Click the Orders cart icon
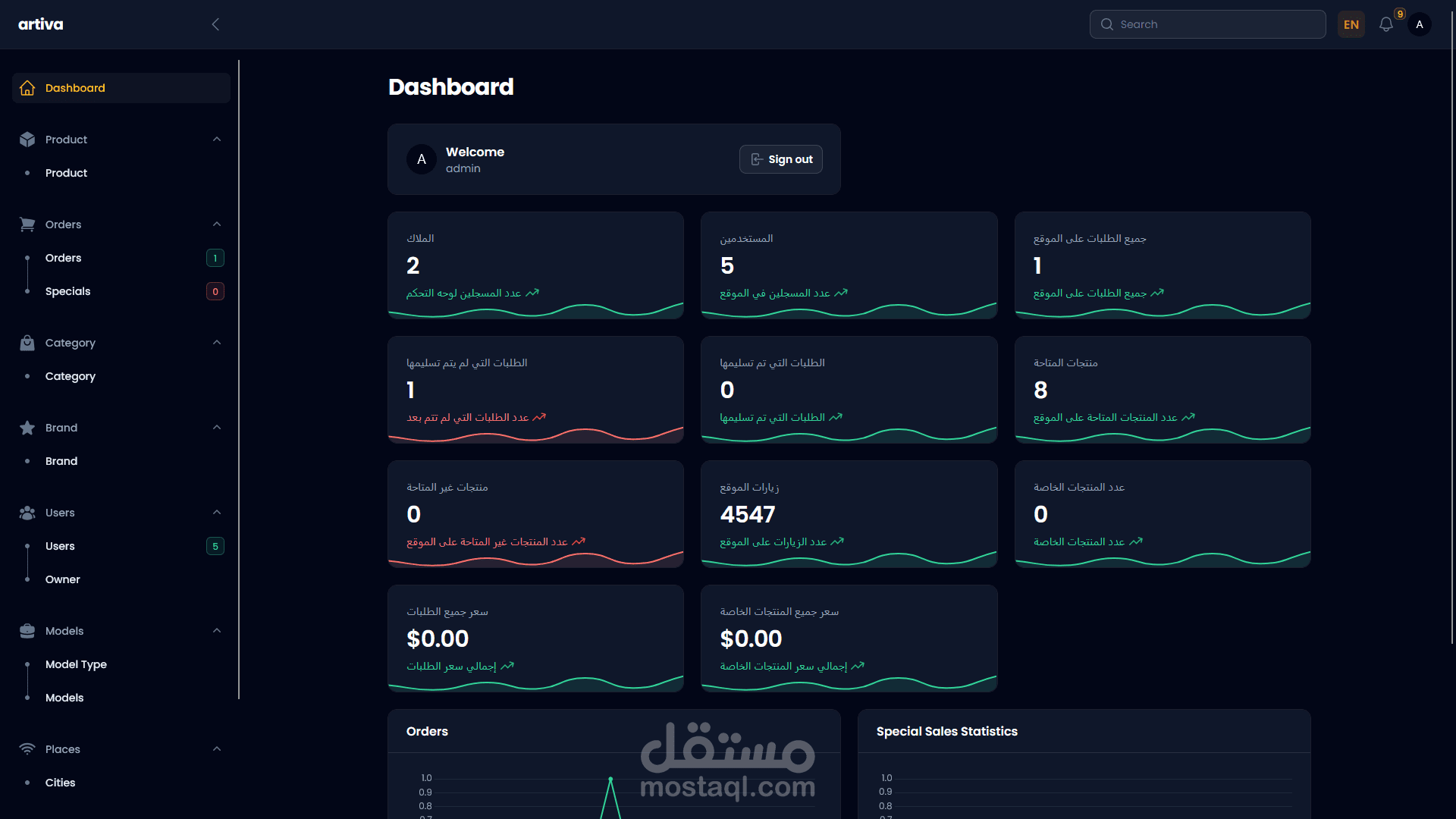Screen dimensions: 1456x819 click(x=27, y=224)
